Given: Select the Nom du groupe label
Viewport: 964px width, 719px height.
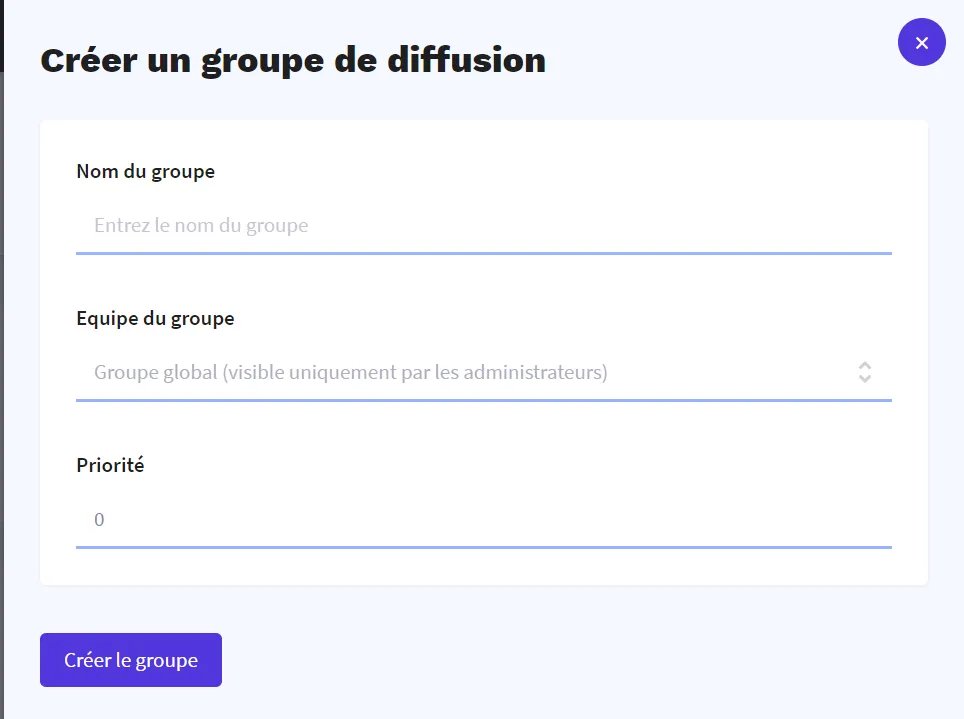Looking at the screenshot, I should click(145, 171).
